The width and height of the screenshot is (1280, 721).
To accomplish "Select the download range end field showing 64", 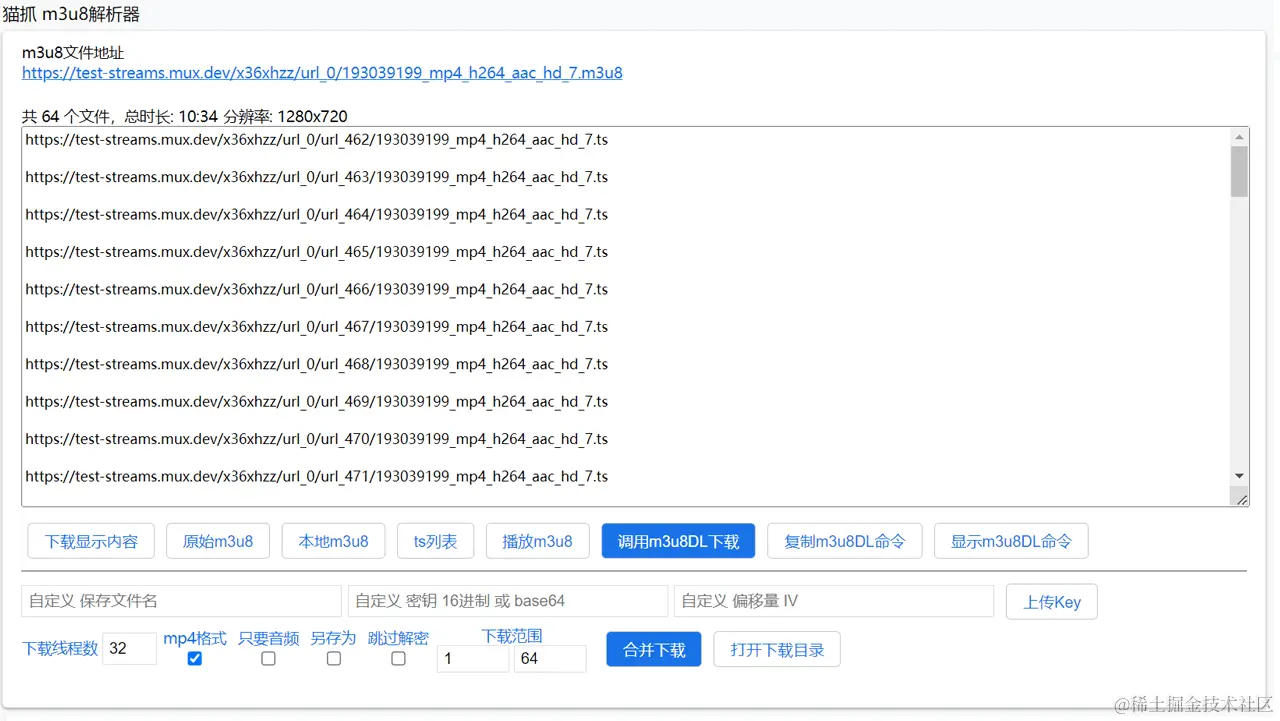I will (550, 658).
